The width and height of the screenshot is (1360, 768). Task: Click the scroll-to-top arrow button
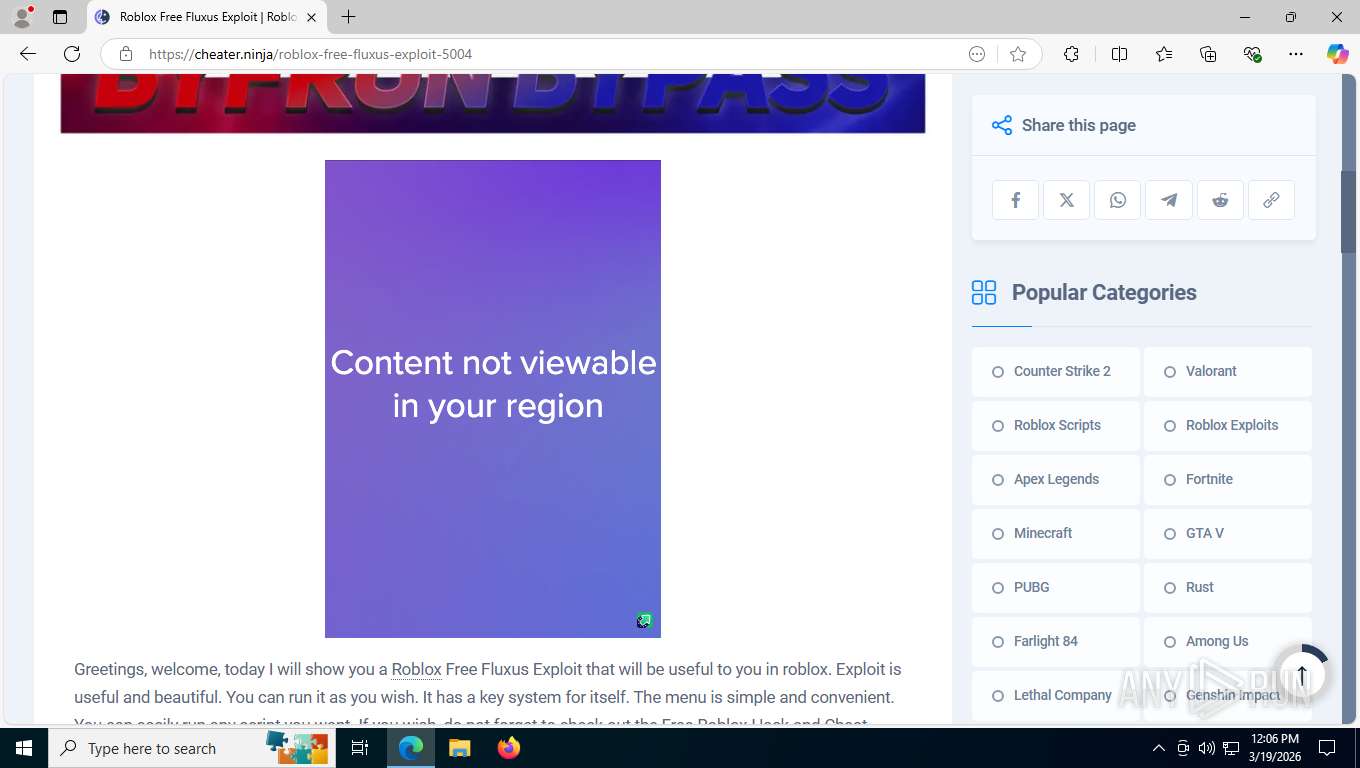[x=1302, y=675]
